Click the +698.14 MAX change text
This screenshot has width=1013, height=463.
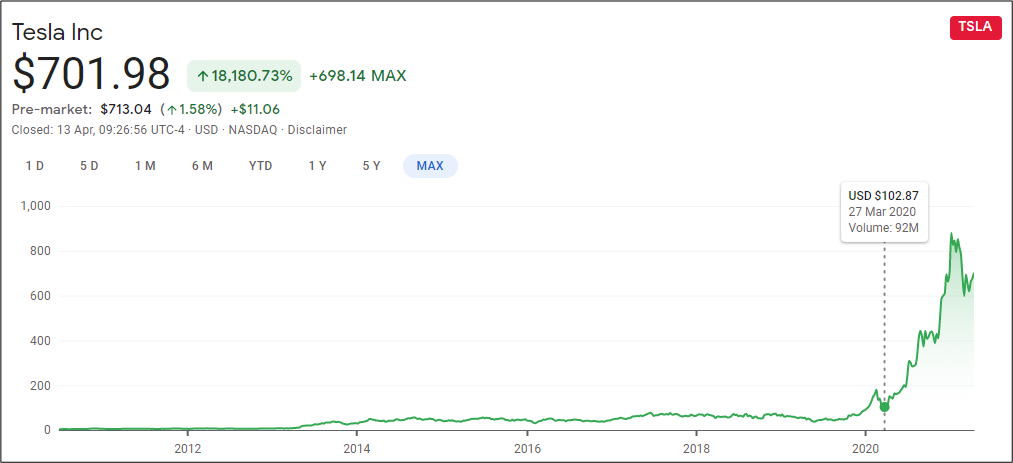coord(358,76)
